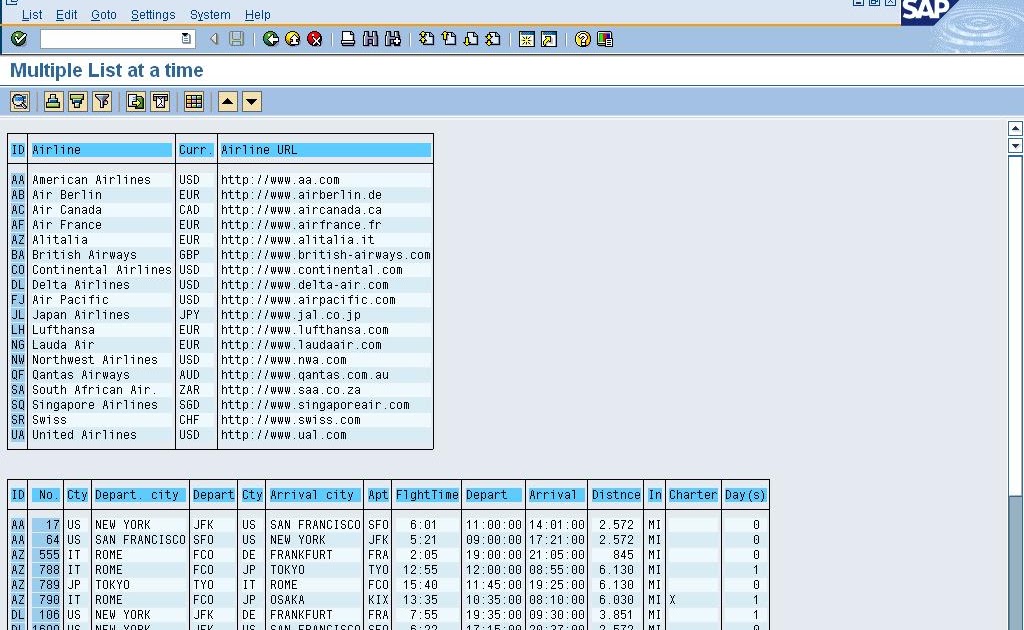Select the Sort Descending icon
The width and height of the screenshot is (1024, 630).
(x=77, y=101)
